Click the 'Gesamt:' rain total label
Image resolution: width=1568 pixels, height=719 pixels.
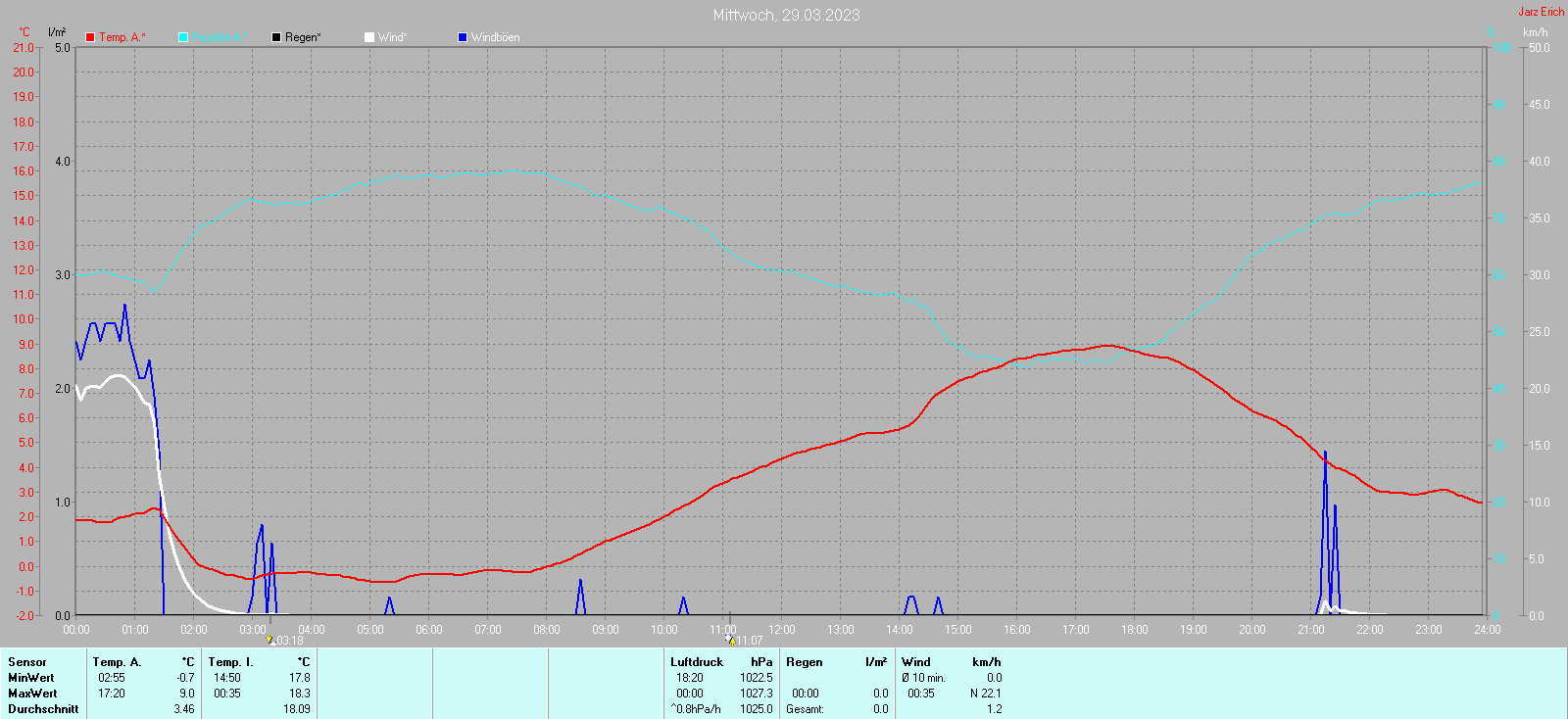pyautogui.click(x=805, y=709)
